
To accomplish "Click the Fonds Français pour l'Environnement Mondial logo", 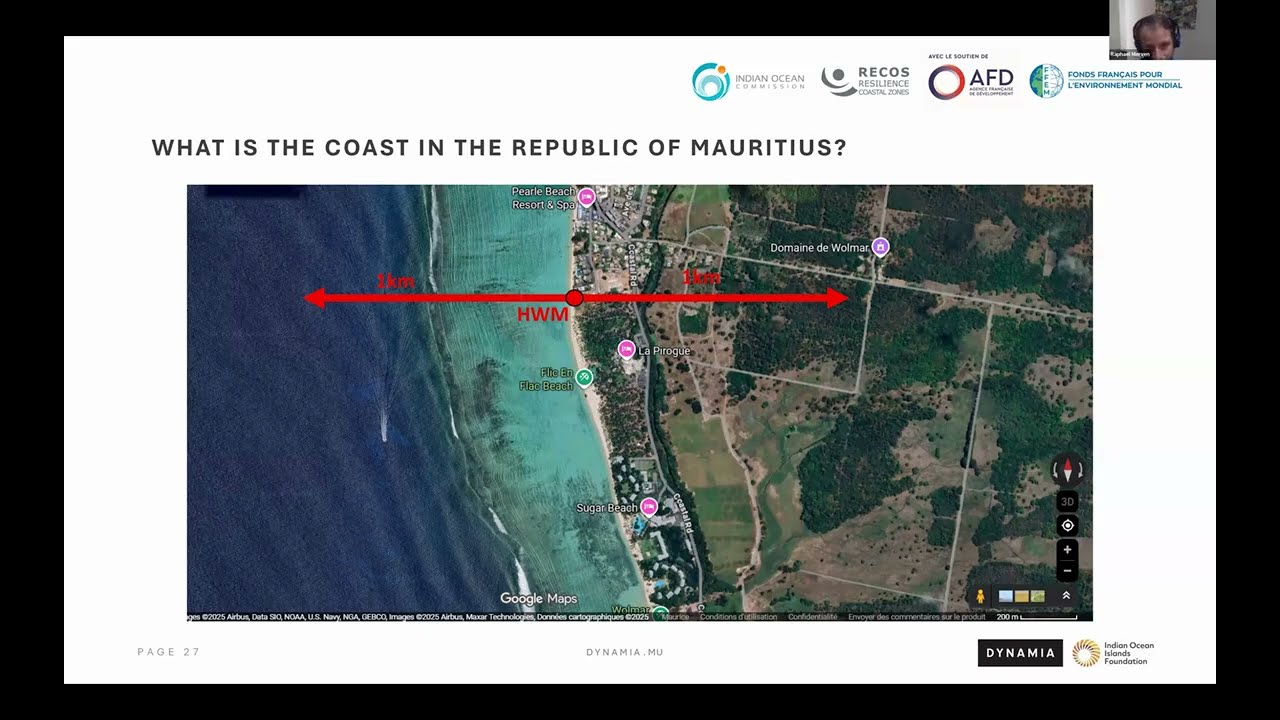I will tap(1106, 81).
